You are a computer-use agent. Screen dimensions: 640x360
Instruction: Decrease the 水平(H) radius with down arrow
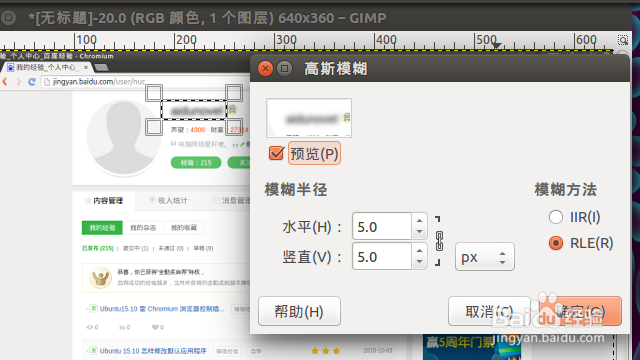click(x=419, y=232)
